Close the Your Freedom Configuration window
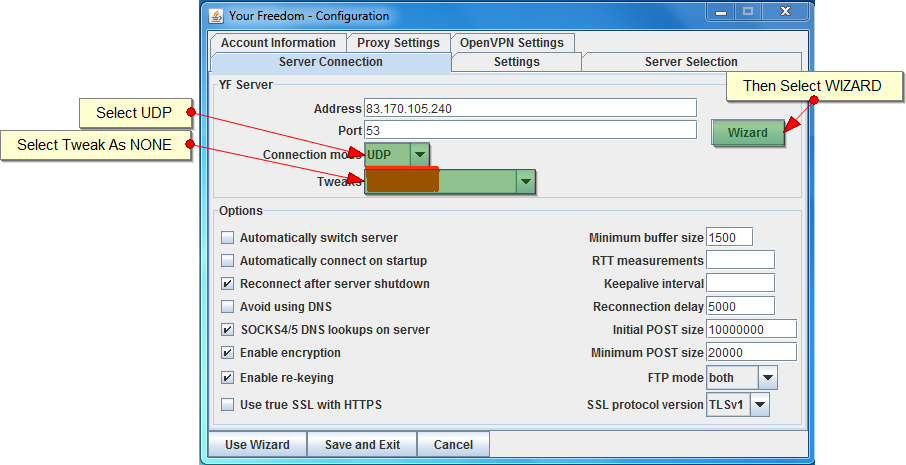The width and height of the screenshot is (906, 465). (x=785, y=12)
